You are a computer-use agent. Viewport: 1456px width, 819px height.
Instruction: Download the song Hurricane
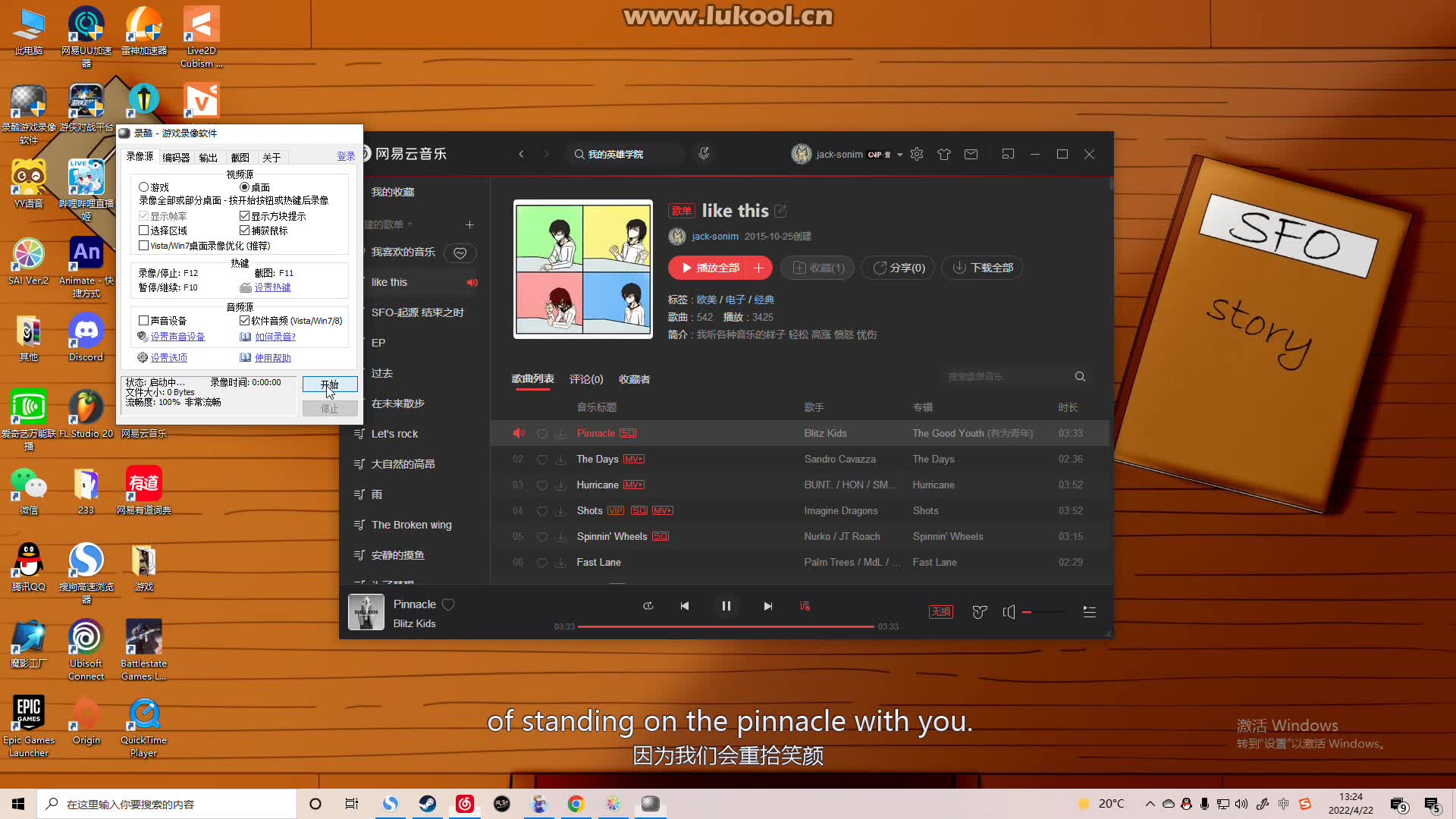[560, 485]
